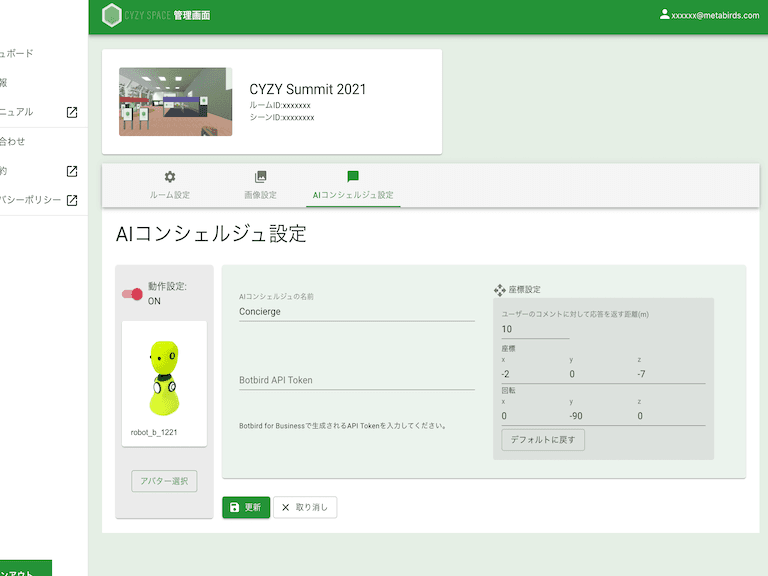Screen dimensions: 768x576
Task: Select the AIコンシェルジュ設定 tab
Action: point(353,185)
